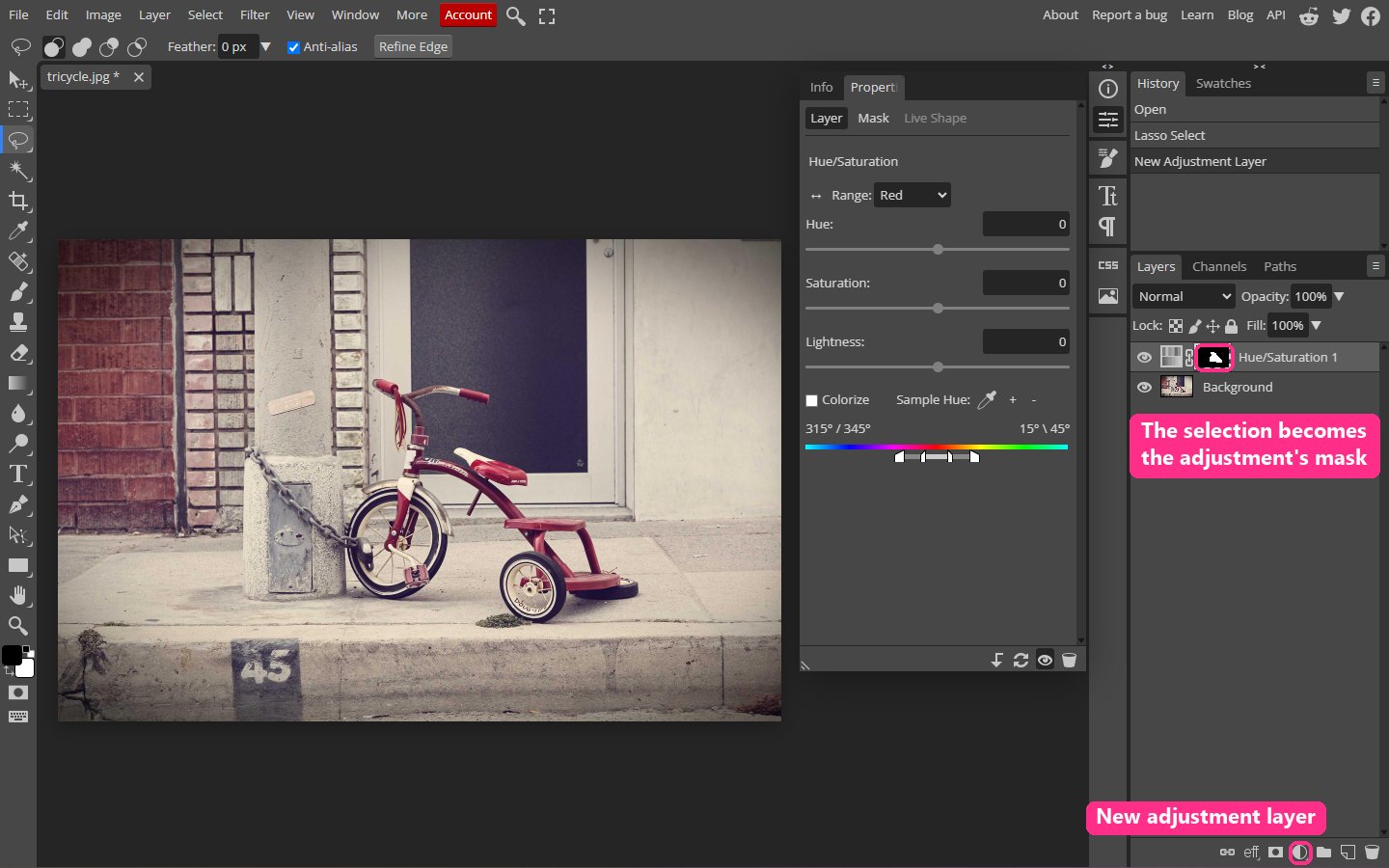Reset adjustment with the refresh icon
The width and height of the screenshot is (1389, 868).
coord(1021,660)
